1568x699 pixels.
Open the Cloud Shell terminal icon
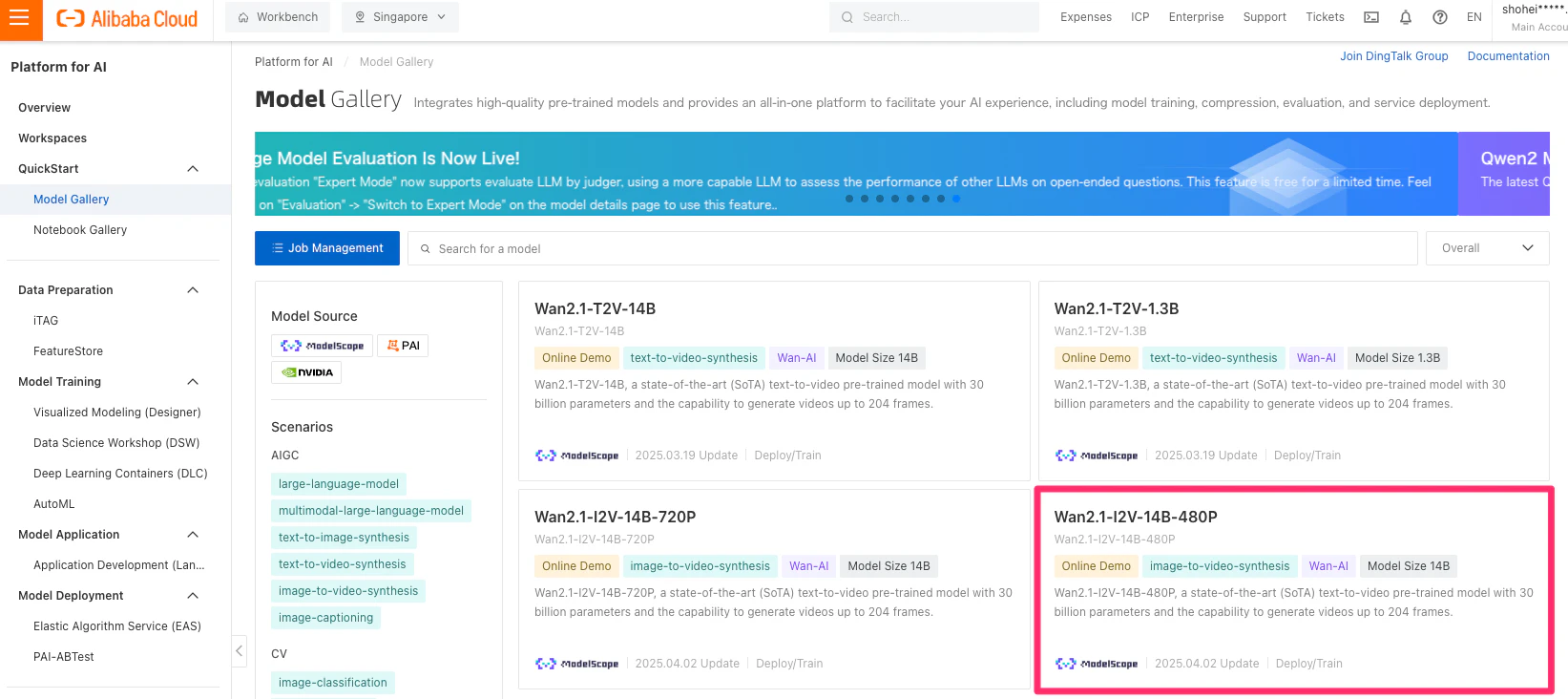click(x=1371, y=17)
